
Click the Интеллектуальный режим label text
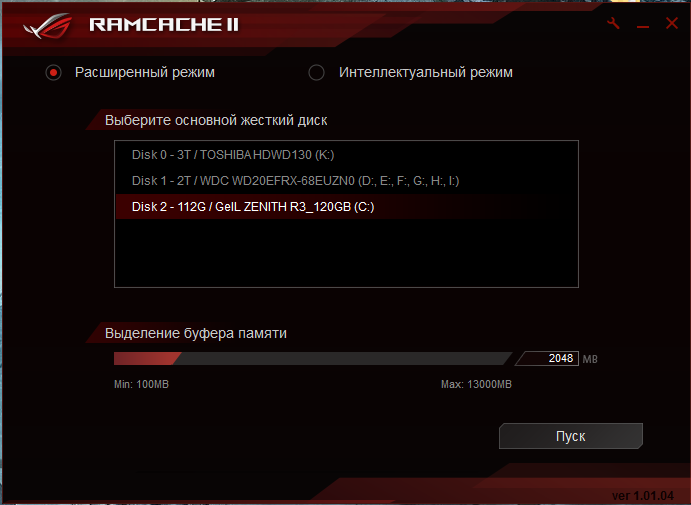(x=426, y=72)
